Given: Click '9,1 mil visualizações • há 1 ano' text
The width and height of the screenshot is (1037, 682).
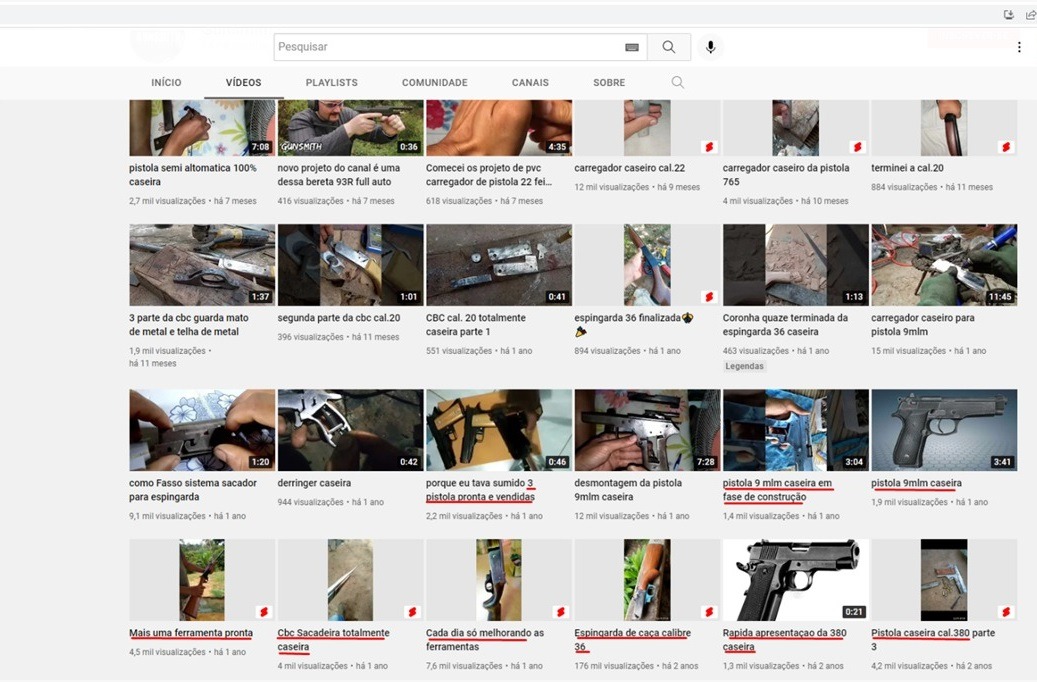Looking at the screenshot, I should click(x=187, y=515).
